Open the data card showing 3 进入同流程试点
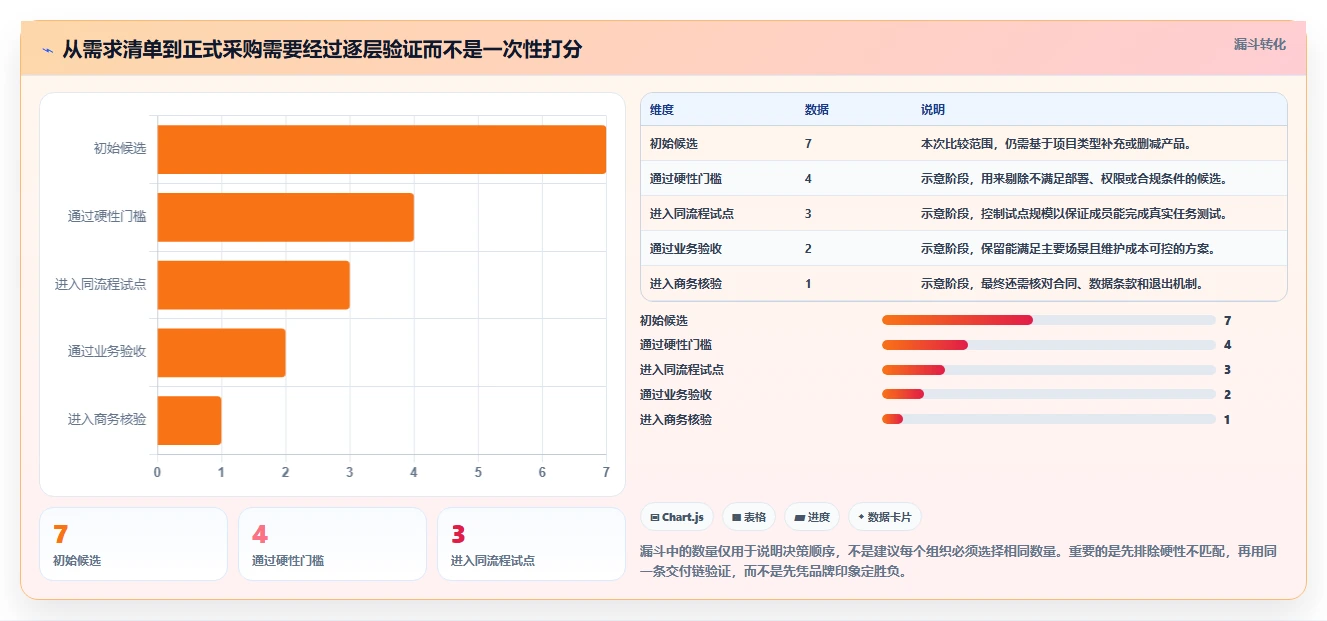Viewport: 1327px width, 621px height. tap(531, 544)
